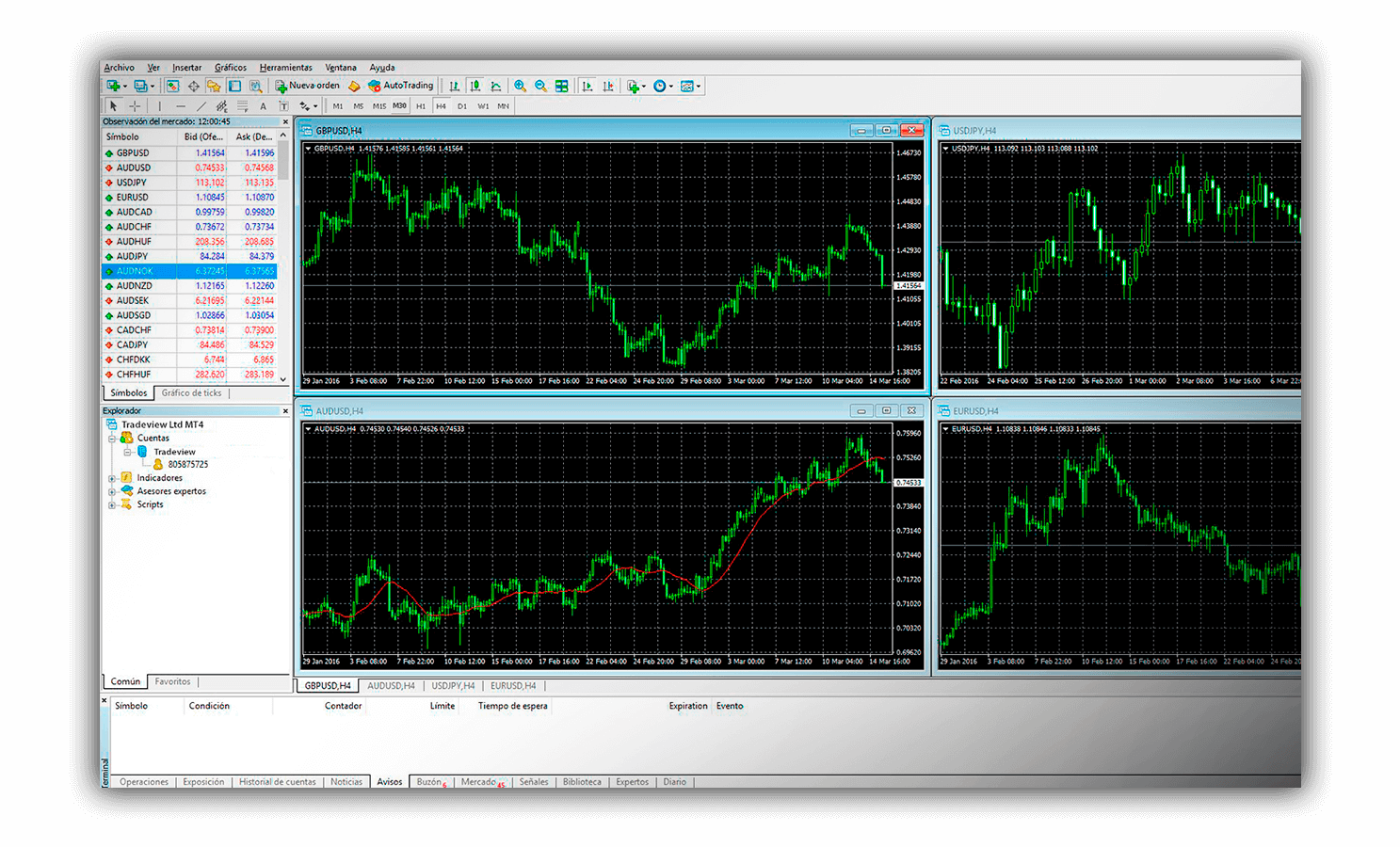
Task: Switch to the USDJPY,H4 chart tab
Action: [x=453, y=686]
